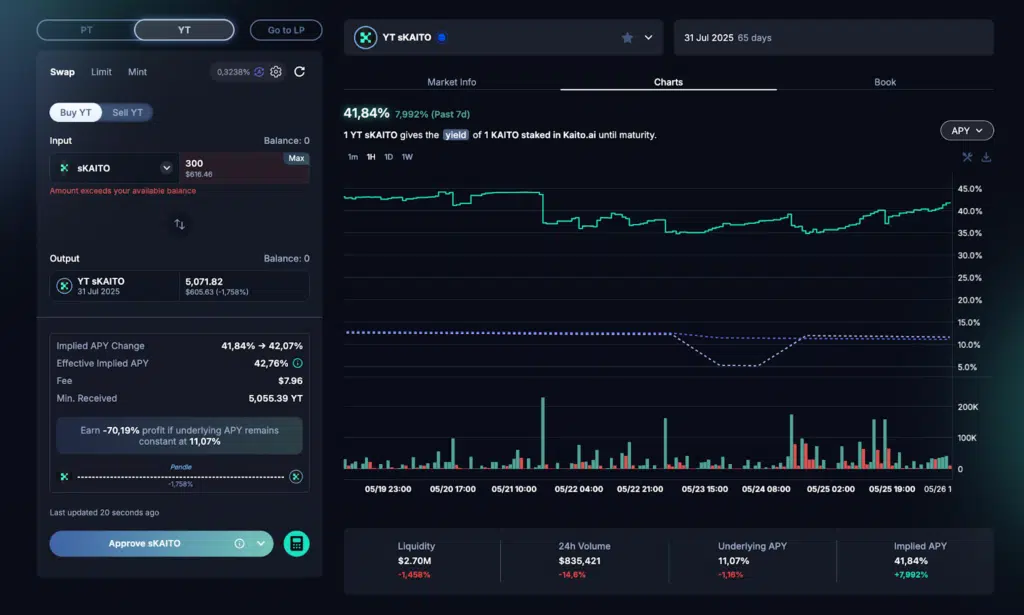
Task: Open the Effective Implied APY info icon
Action: pyautogui.click(x=298, y=363)
